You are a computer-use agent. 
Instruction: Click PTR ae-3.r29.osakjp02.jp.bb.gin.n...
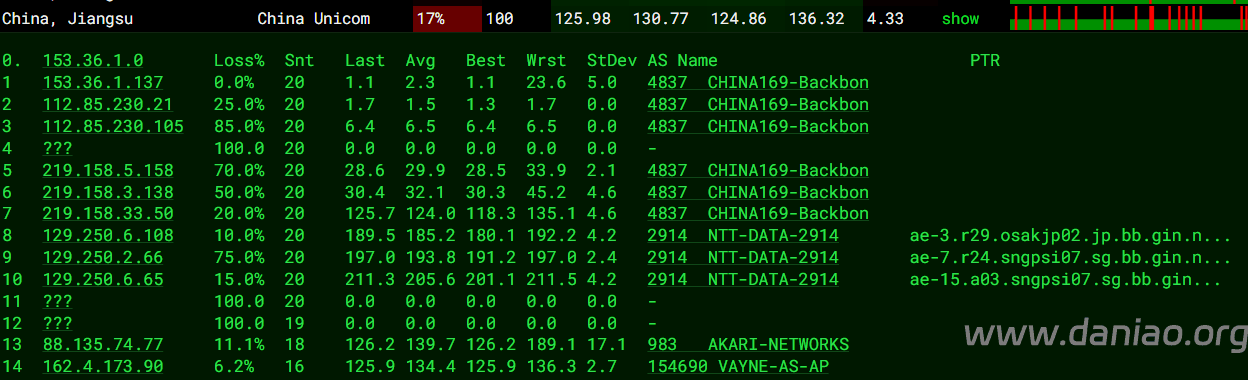pos(1071,236)
